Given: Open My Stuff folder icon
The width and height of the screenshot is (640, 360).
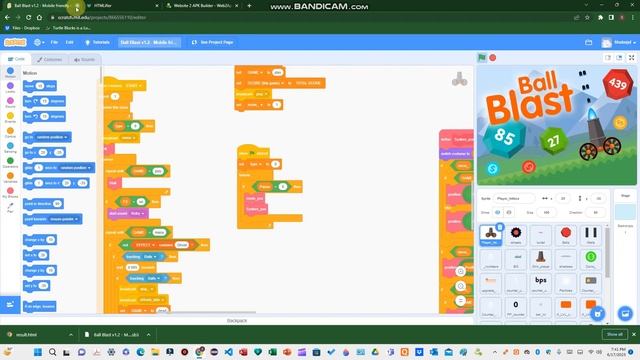Looking at the screenshot, I should coord(588,42).
